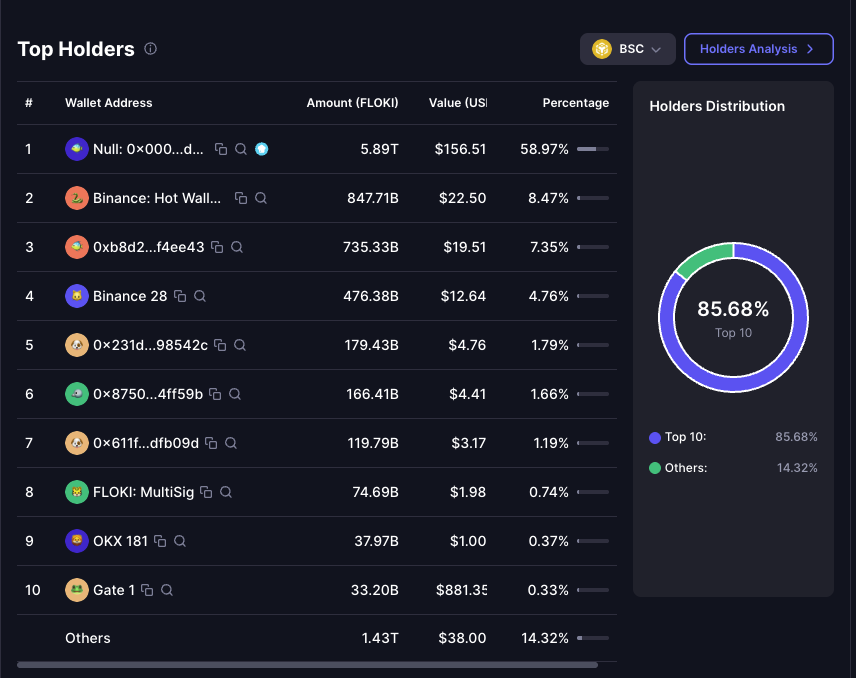Copy the 0x231d...98542c wallet address
The width and height of the screenshot is (856, 678).
tap(220, 345)
